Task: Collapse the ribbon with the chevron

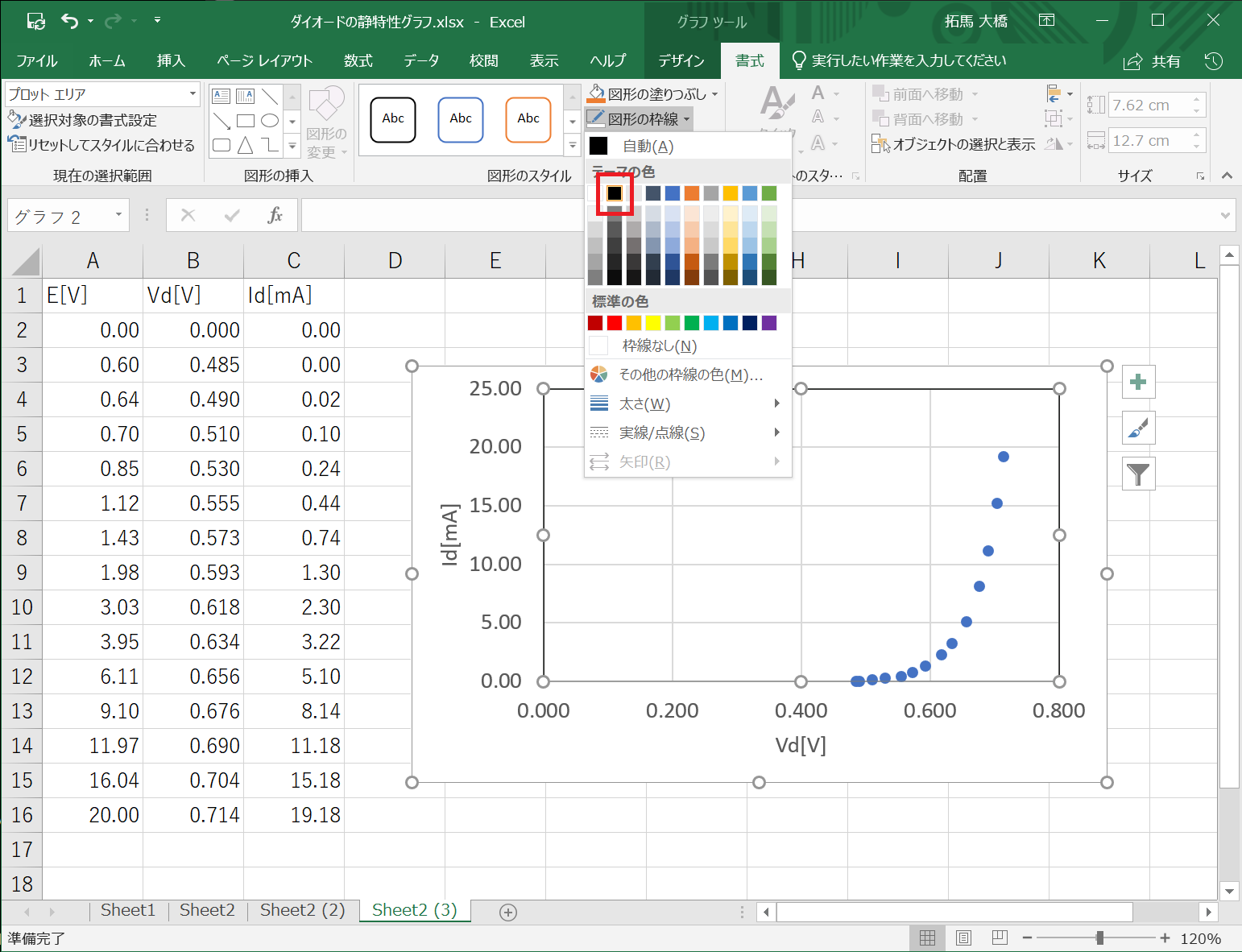Action: 1226,176
